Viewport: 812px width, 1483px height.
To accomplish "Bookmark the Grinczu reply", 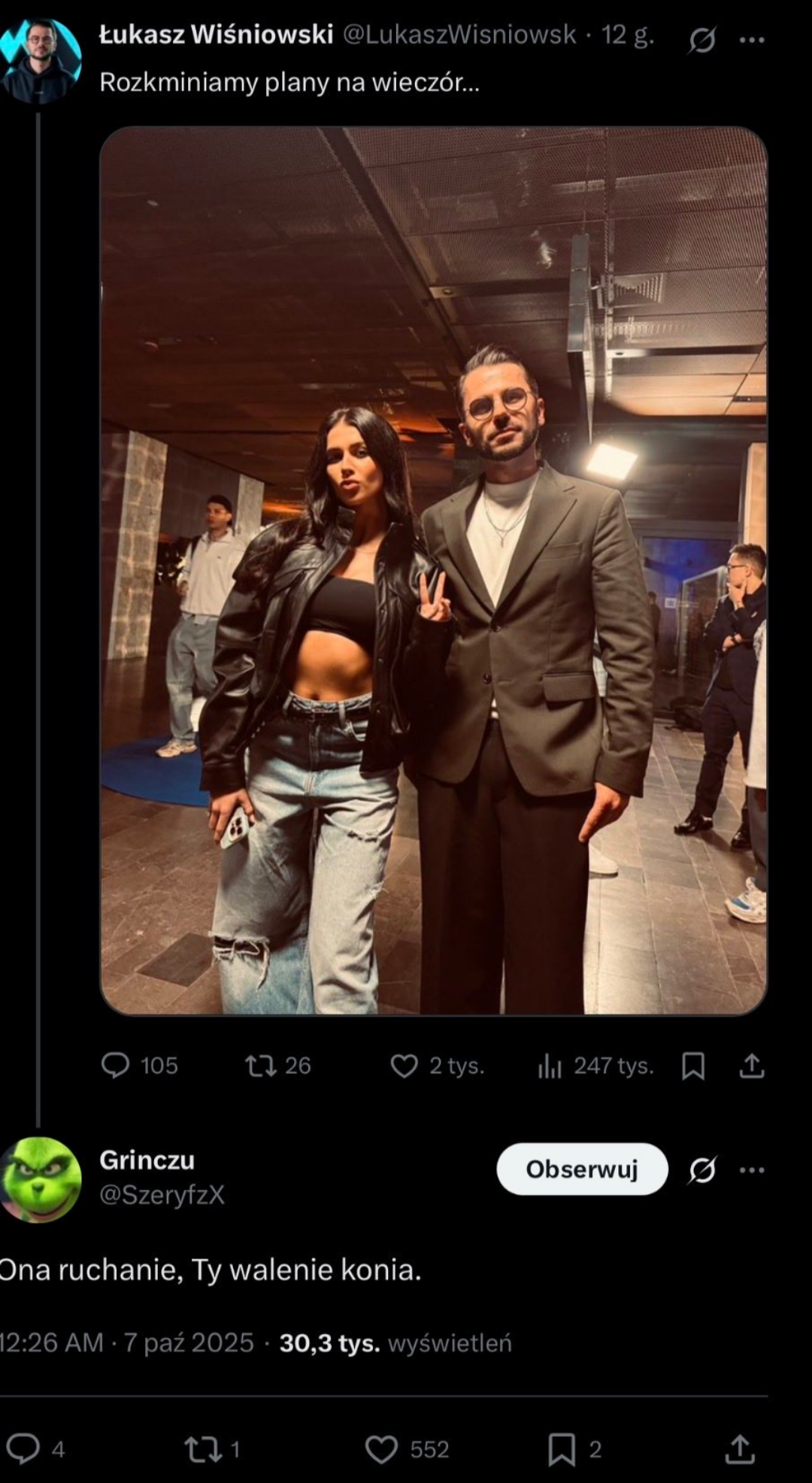I will click(x=562, y=1448).
